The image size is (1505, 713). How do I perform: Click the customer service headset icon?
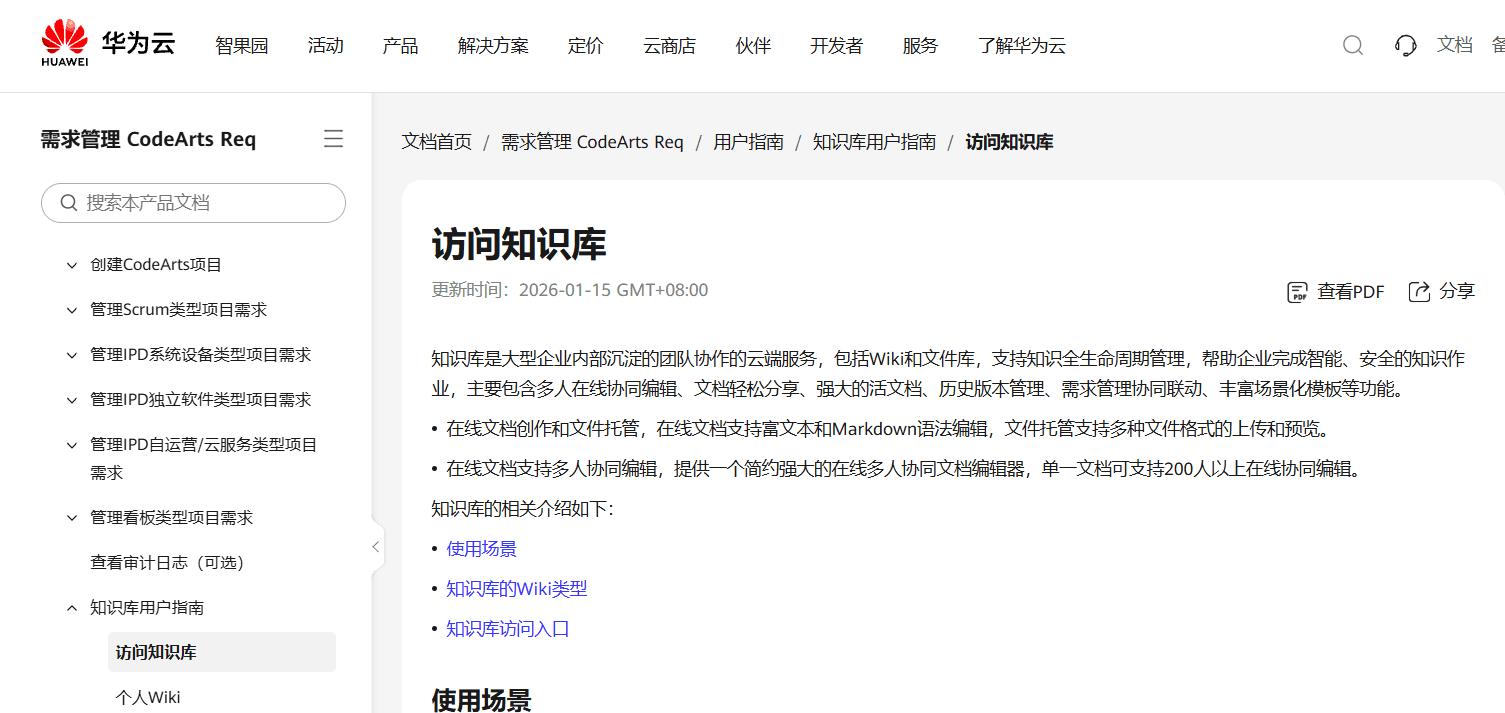coord(1405,45)
